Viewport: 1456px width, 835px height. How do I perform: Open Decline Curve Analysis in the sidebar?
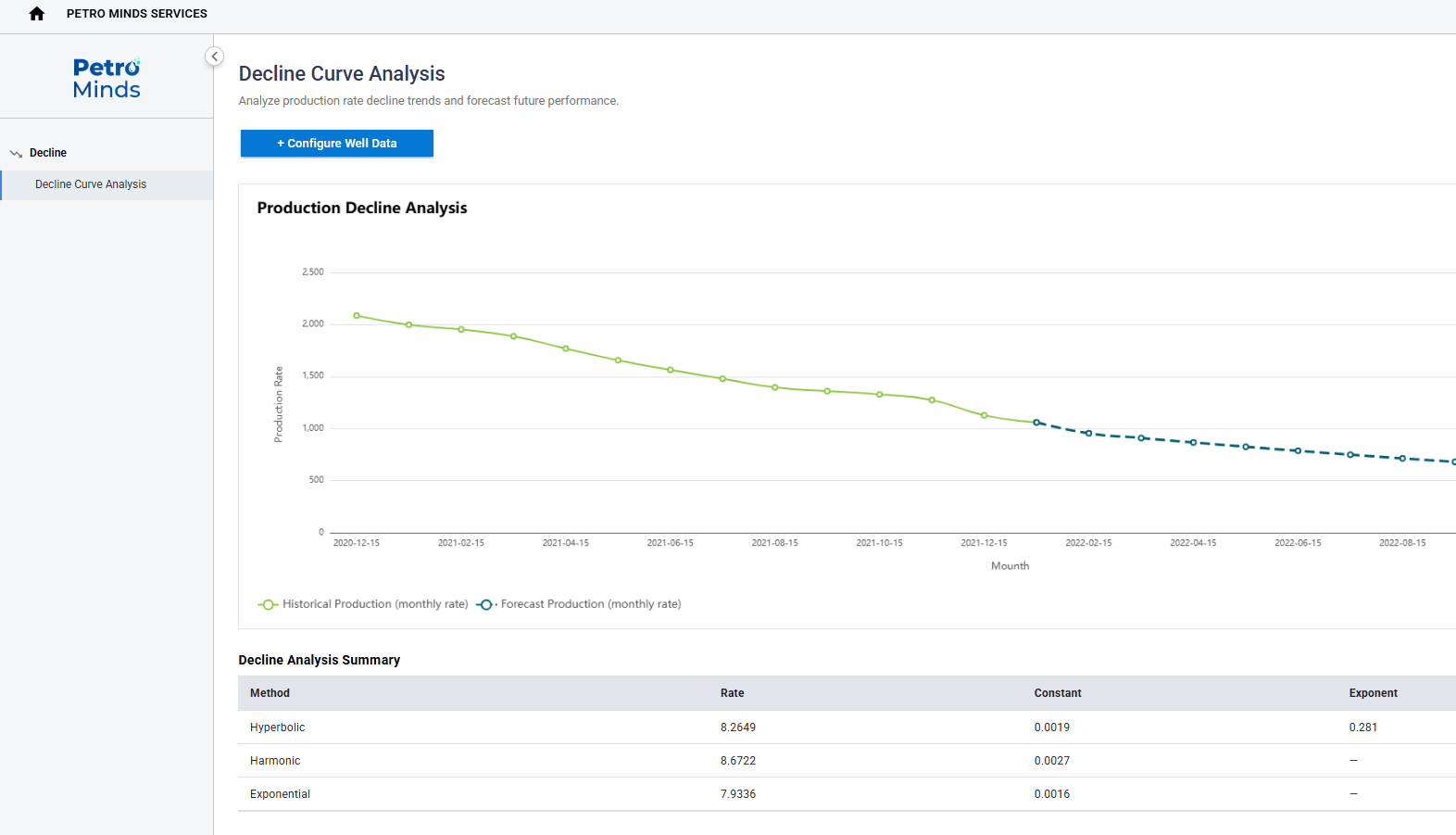pyautogui.click(x=91, y=184)
